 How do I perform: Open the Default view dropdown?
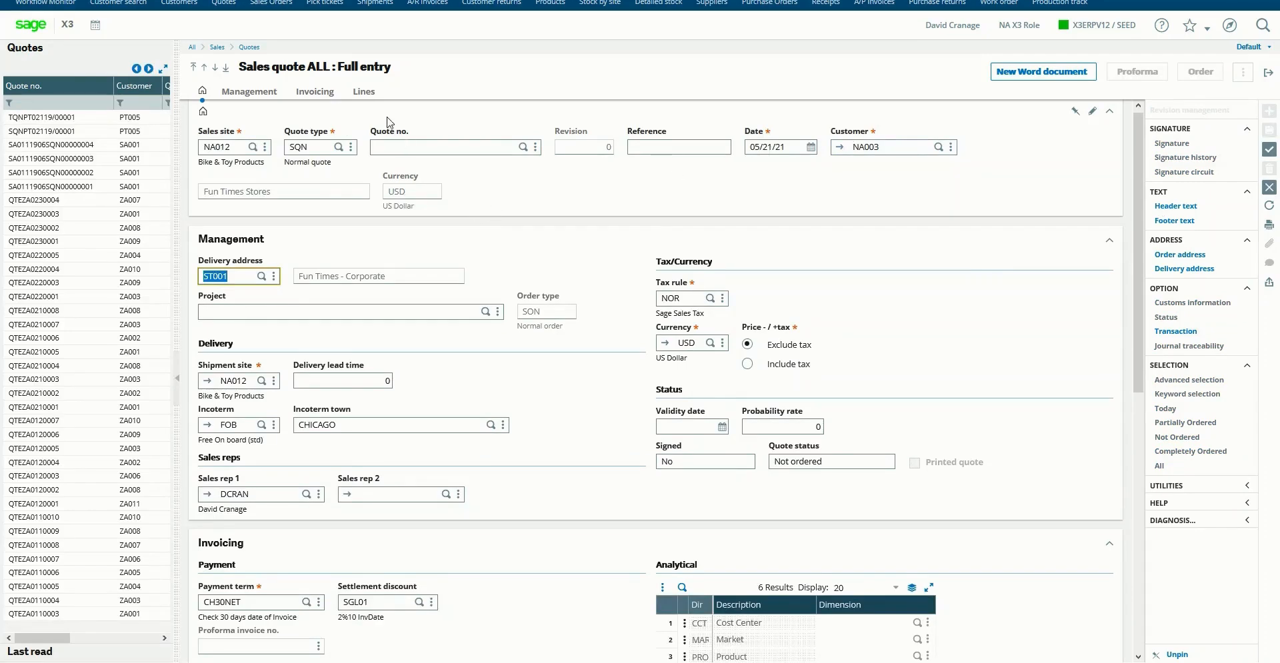click(x=1252, y=47)
